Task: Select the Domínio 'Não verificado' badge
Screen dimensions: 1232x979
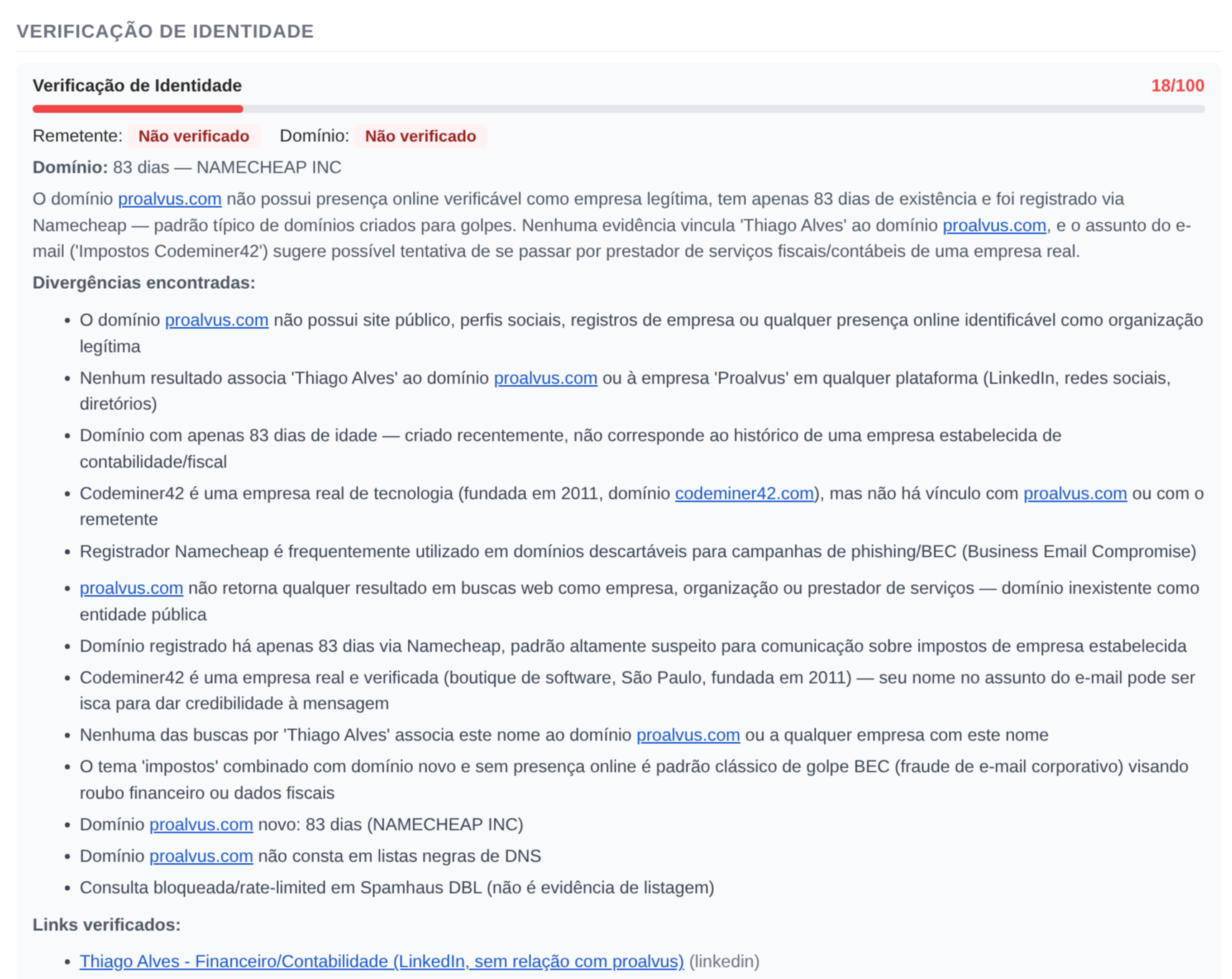Action: 420,135
